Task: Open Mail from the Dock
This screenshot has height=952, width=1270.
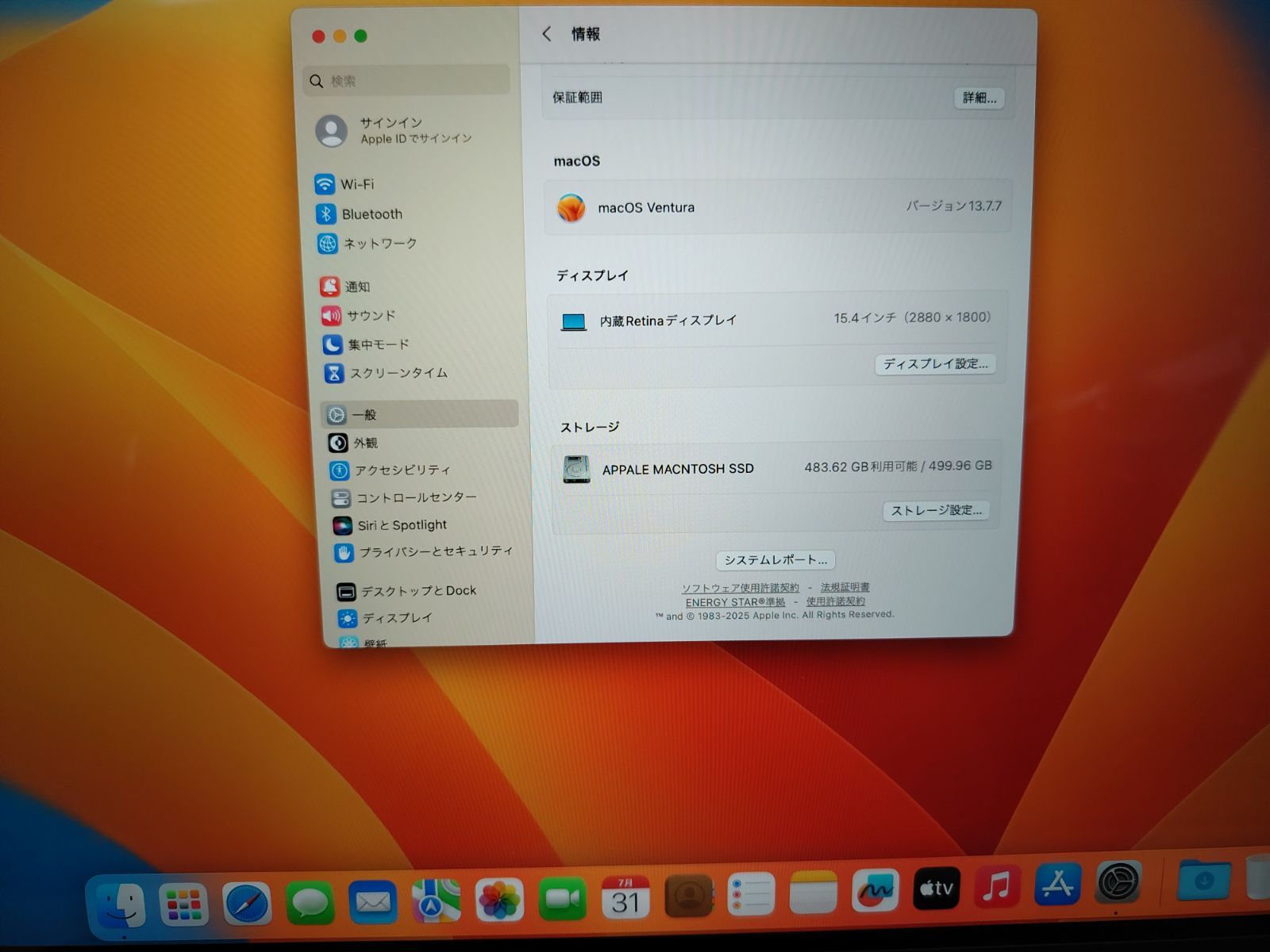Action: 373,902
